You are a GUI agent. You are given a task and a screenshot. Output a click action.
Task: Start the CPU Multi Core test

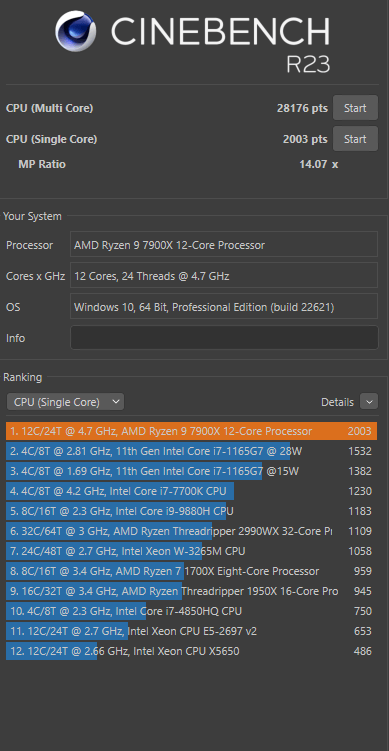click(x=355, y=108)
